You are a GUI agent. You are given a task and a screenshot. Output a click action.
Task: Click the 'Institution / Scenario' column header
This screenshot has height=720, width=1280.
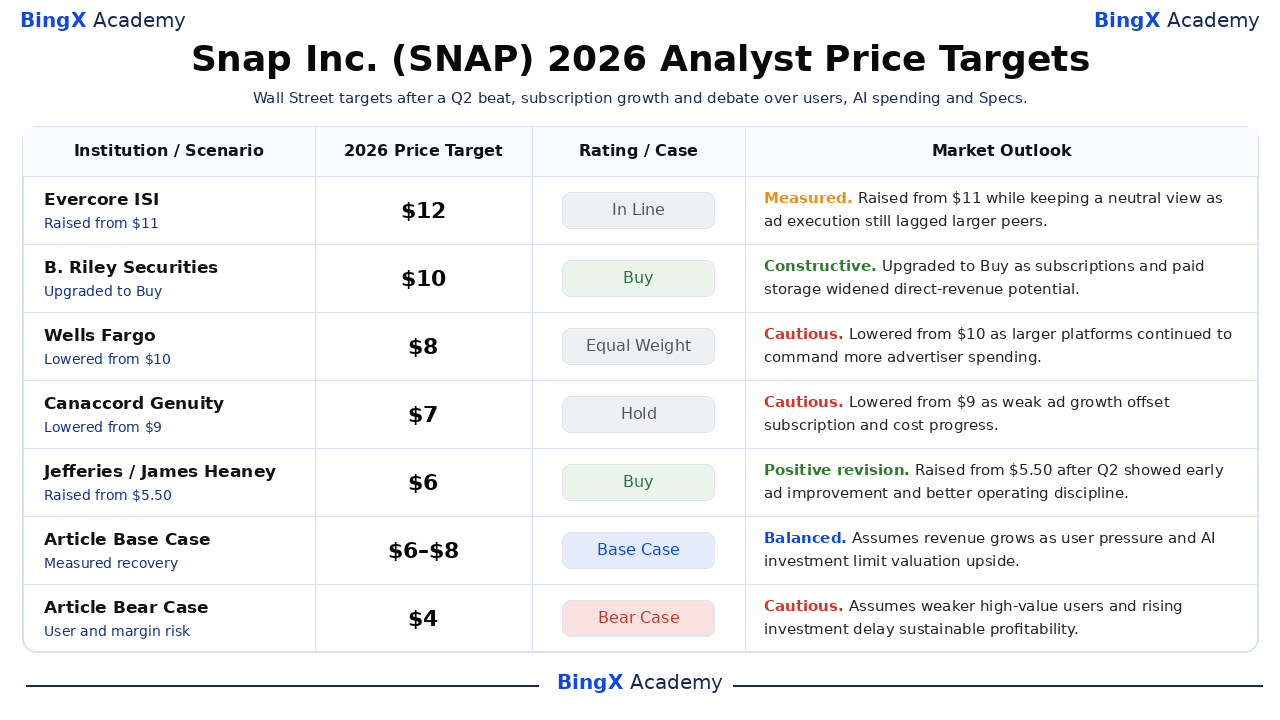169,151
